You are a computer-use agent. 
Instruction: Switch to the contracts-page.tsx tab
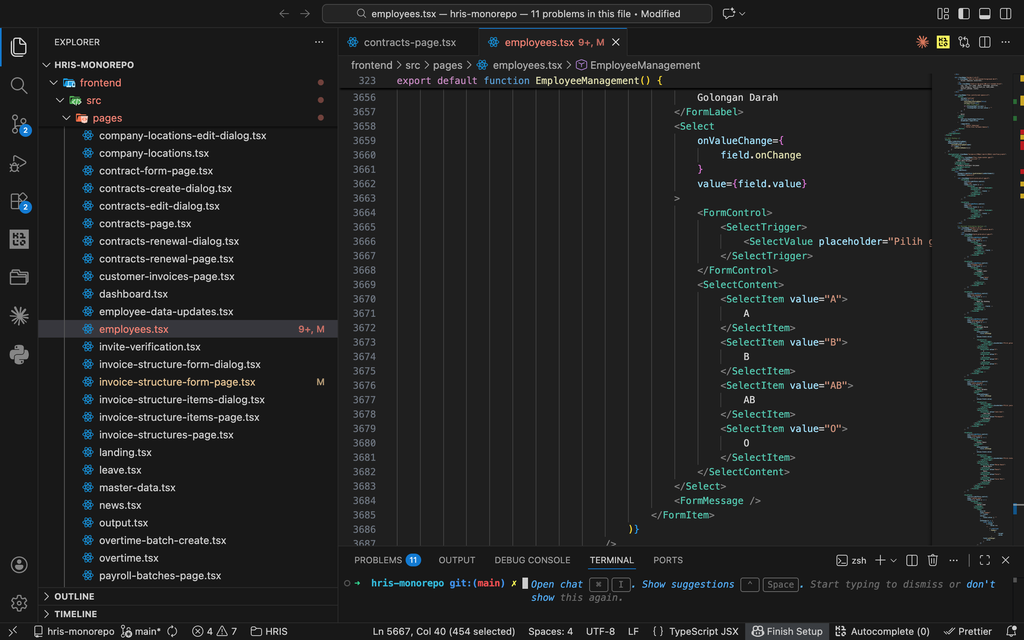coord(409,42)
